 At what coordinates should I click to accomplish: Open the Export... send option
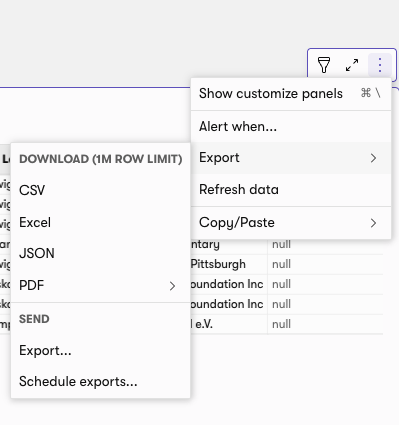tap(101, 350)
